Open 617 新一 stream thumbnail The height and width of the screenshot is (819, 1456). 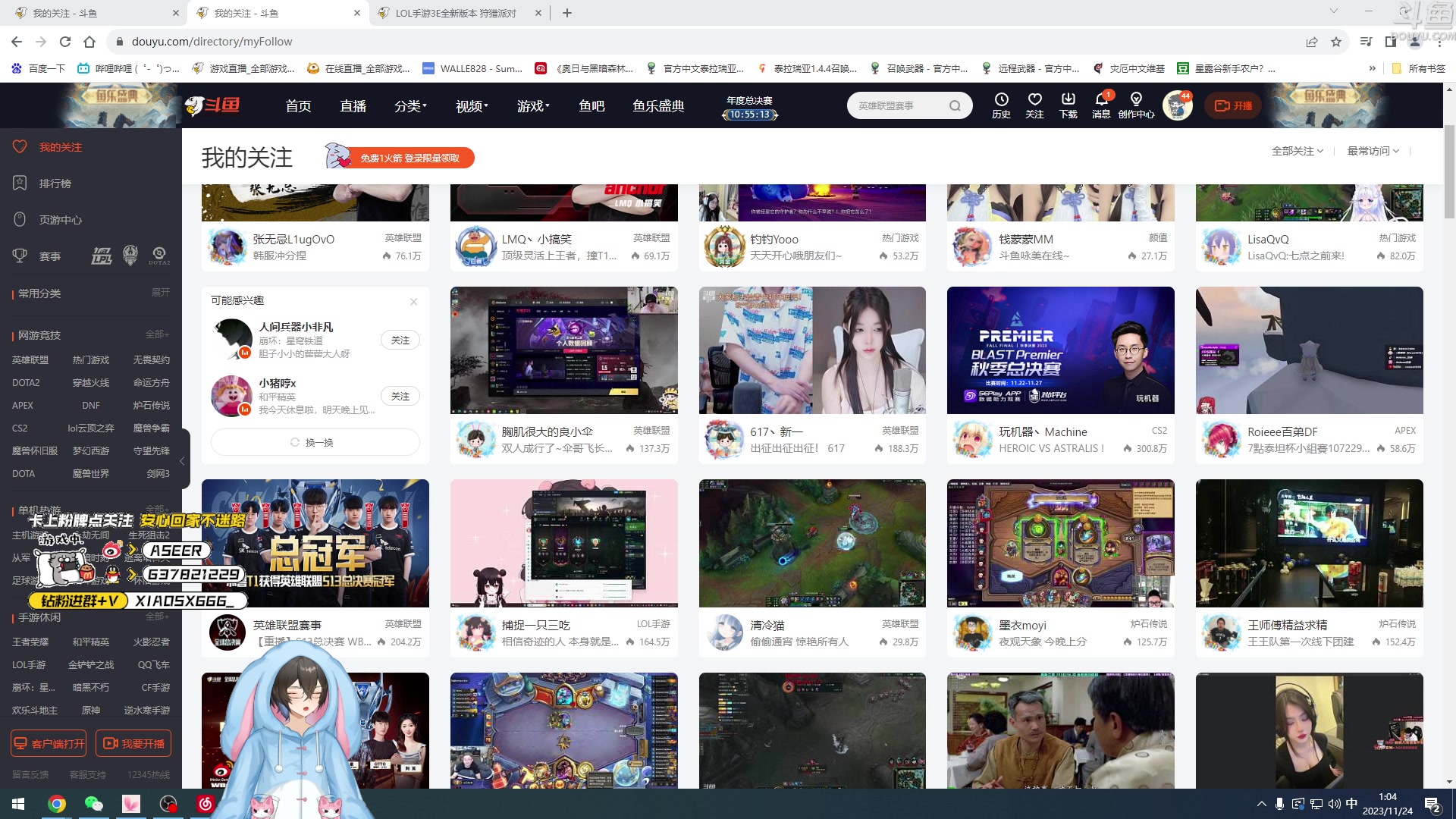click(812, 350)
